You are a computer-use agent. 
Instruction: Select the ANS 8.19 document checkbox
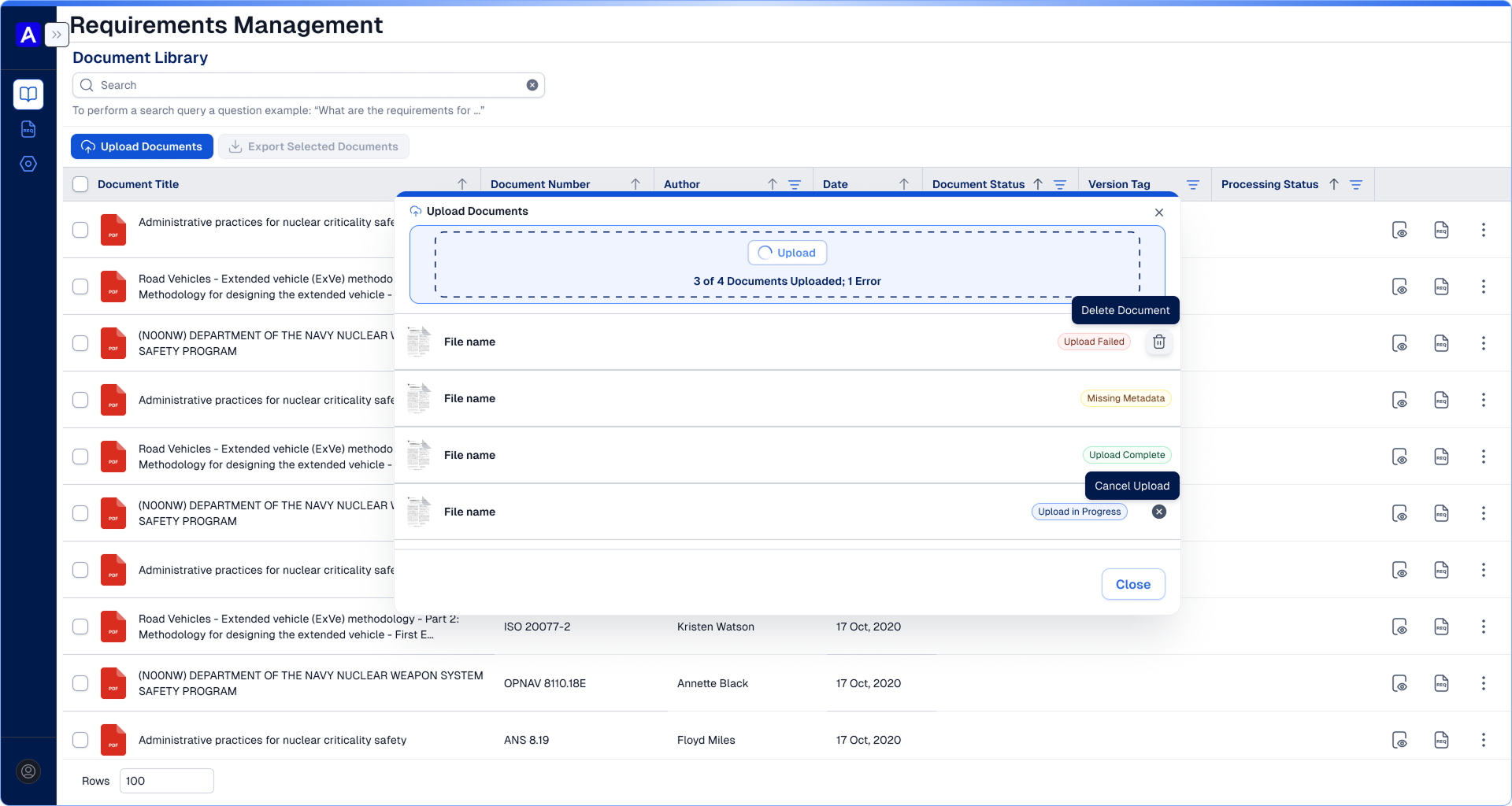[80, 740]
